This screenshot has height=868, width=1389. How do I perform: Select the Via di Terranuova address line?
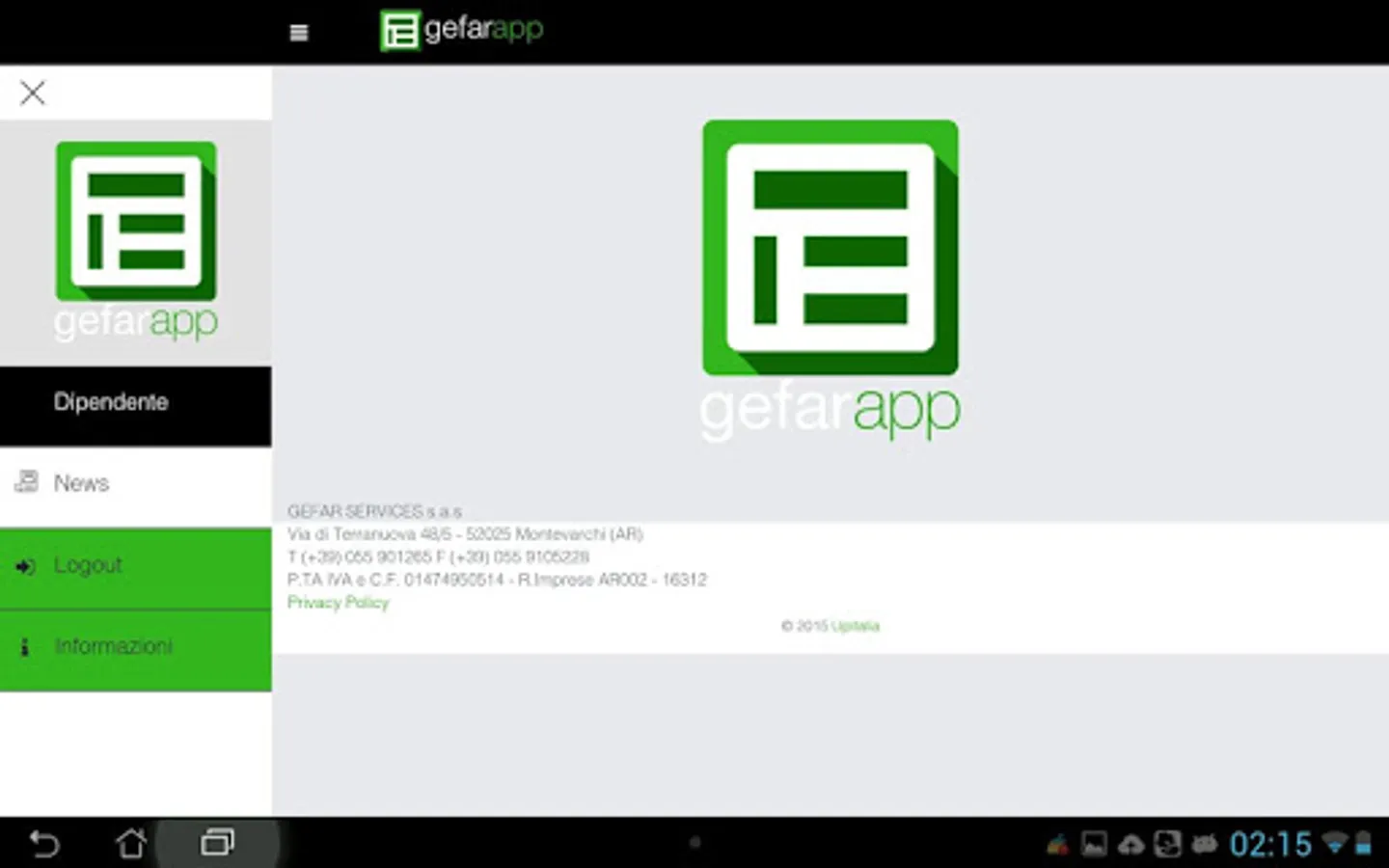tap(465, 534)
